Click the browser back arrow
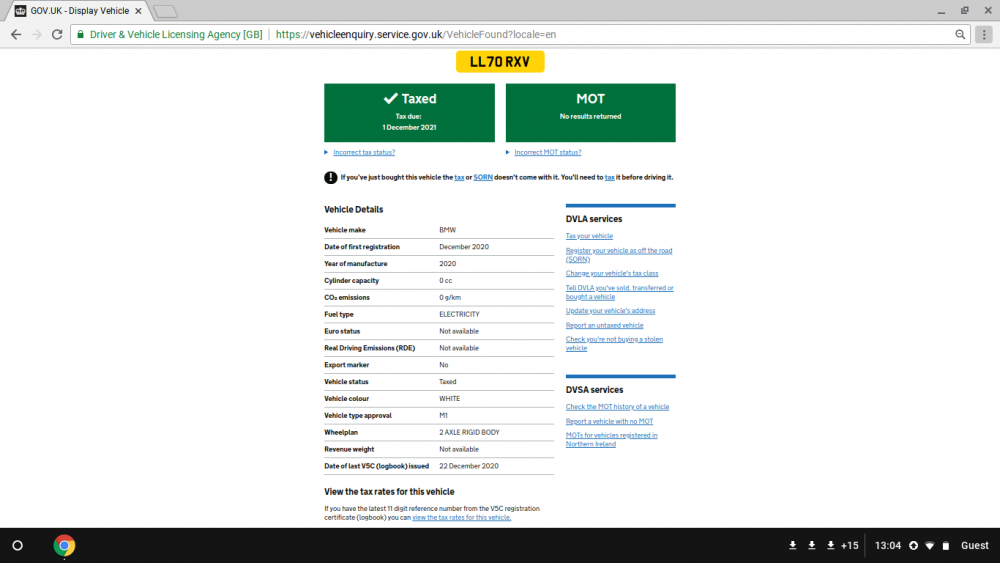This screenshot has width=1000, height=563. tap(16, 34)
